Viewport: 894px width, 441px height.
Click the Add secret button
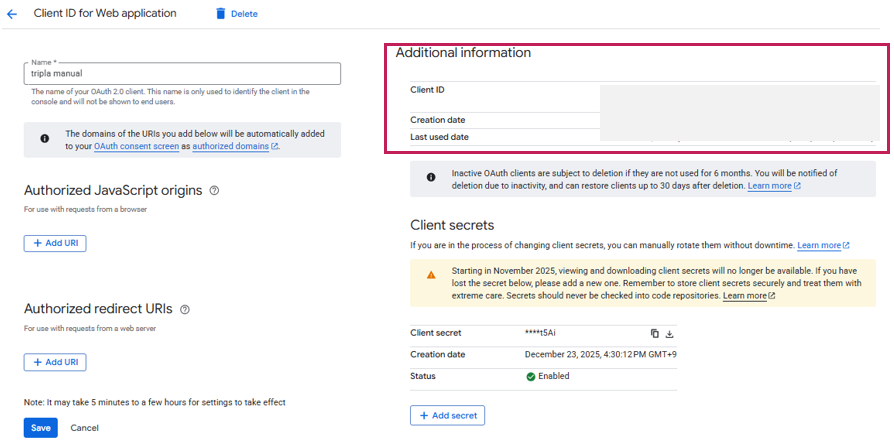click(x=447, y=415)
